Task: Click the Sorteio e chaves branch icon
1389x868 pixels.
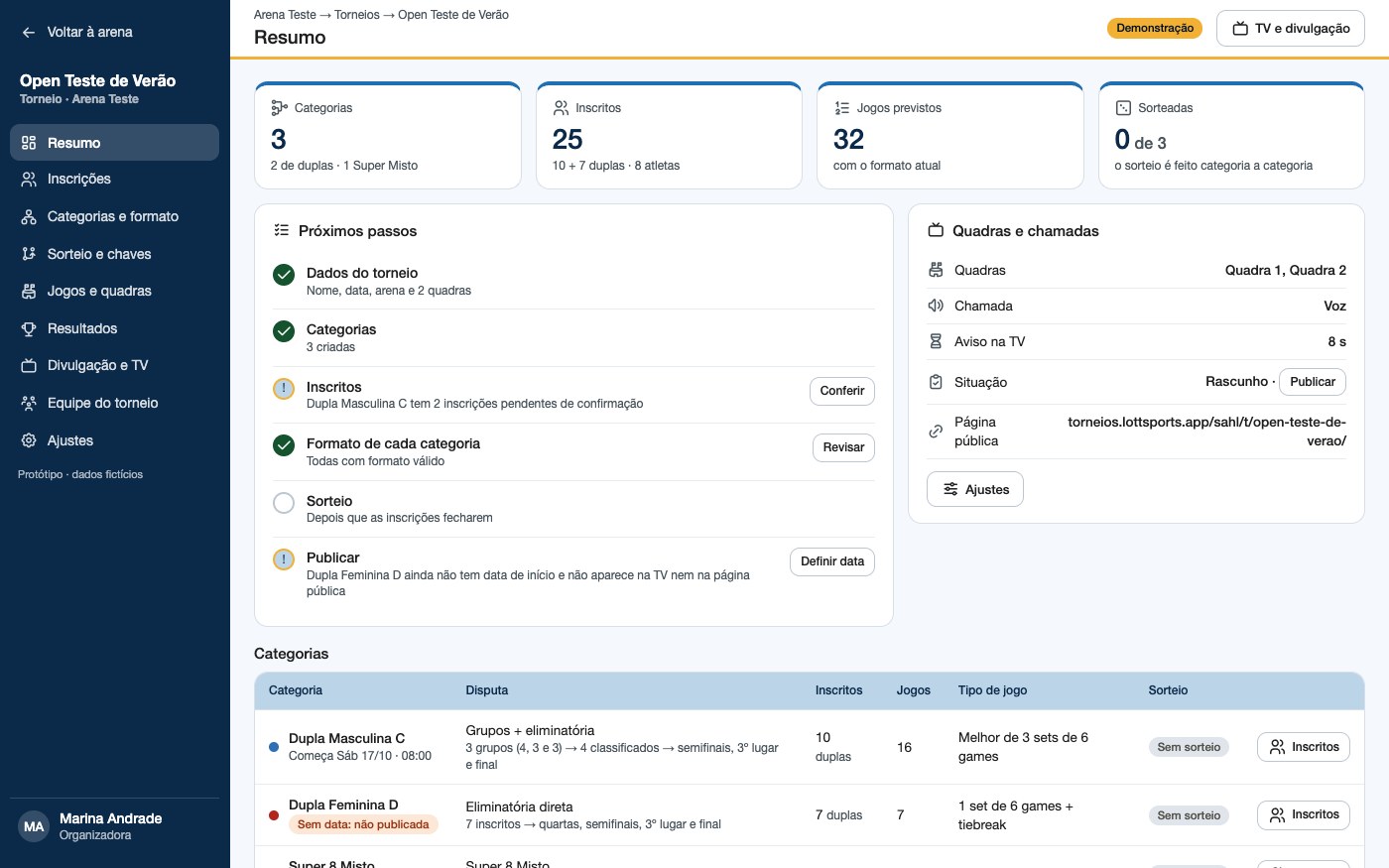Action: (x=29, y=254)
